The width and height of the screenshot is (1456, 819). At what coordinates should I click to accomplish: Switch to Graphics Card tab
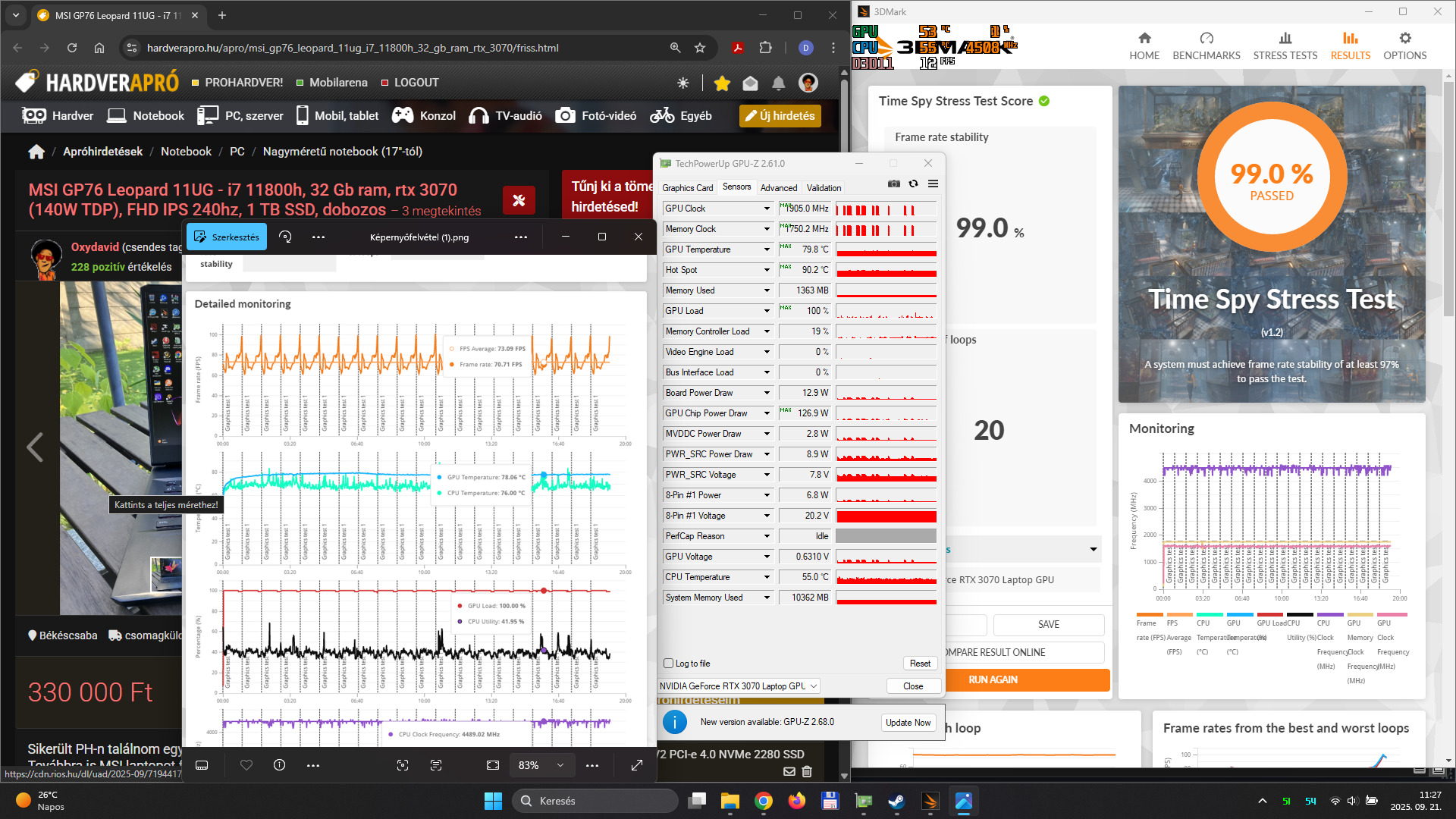(687, 188)
